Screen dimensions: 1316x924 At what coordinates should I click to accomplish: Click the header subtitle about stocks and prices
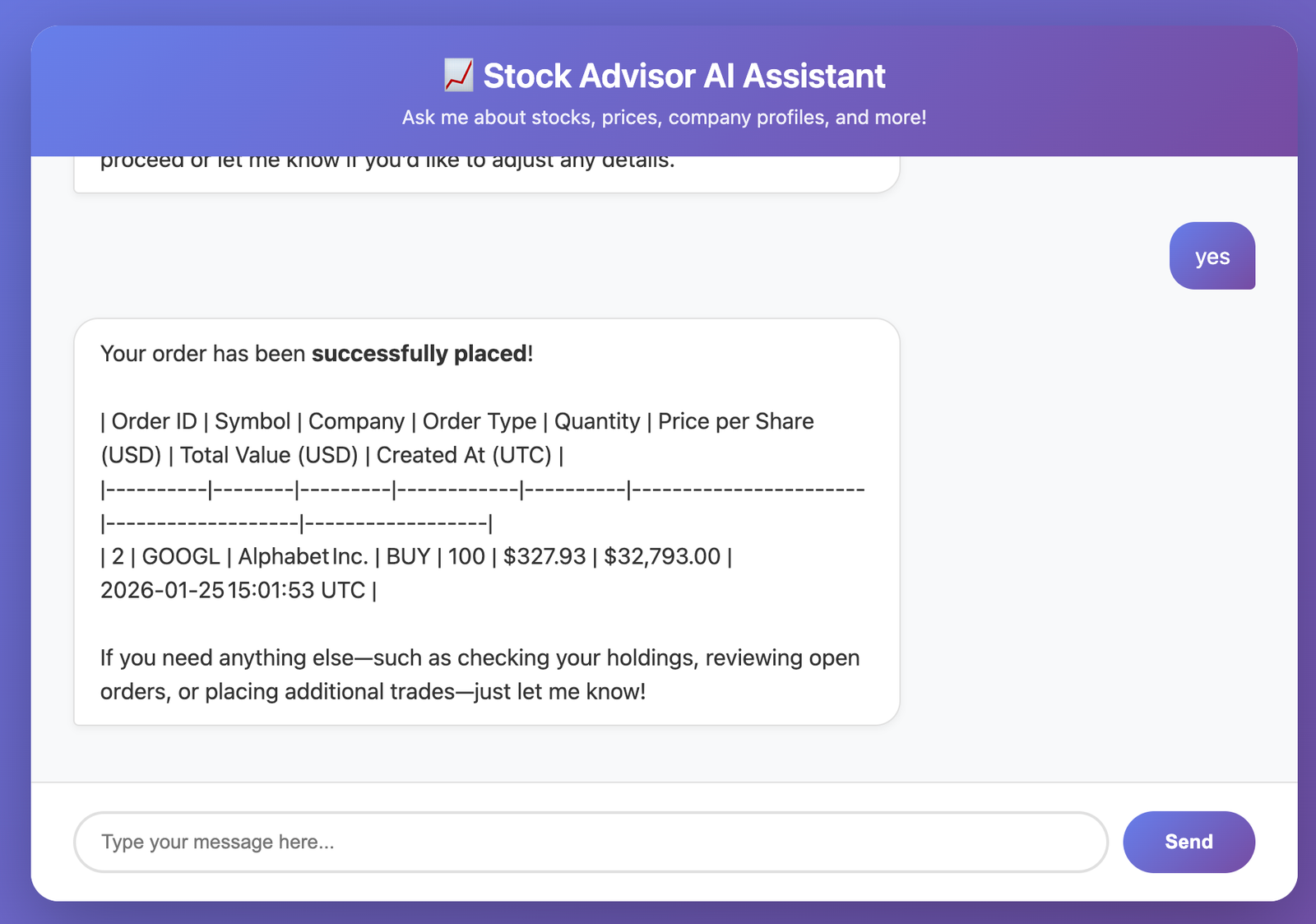point(664,118)
